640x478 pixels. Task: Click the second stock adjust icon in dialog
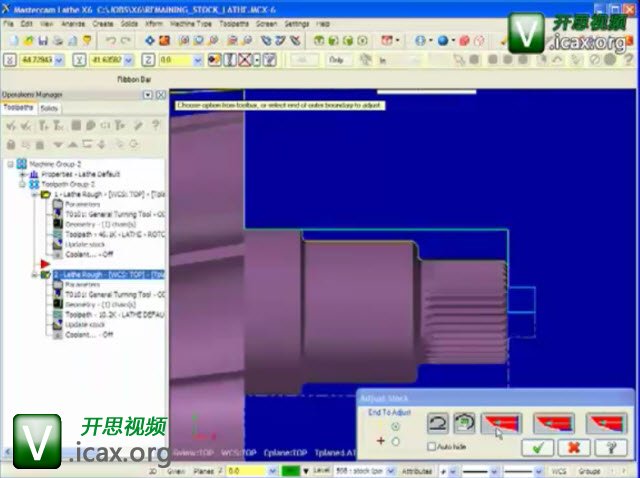[464, 423]
